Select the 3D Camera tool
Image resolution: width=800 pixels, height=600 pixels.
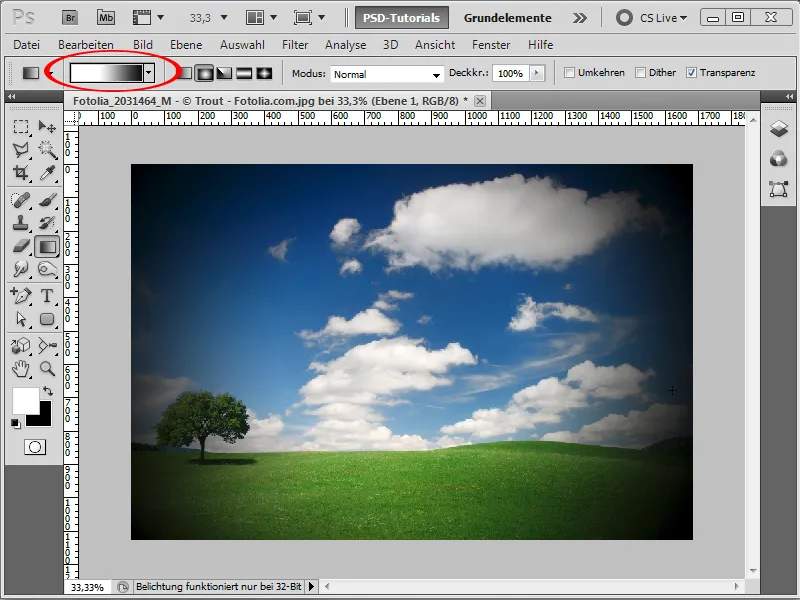coord(47,345)
